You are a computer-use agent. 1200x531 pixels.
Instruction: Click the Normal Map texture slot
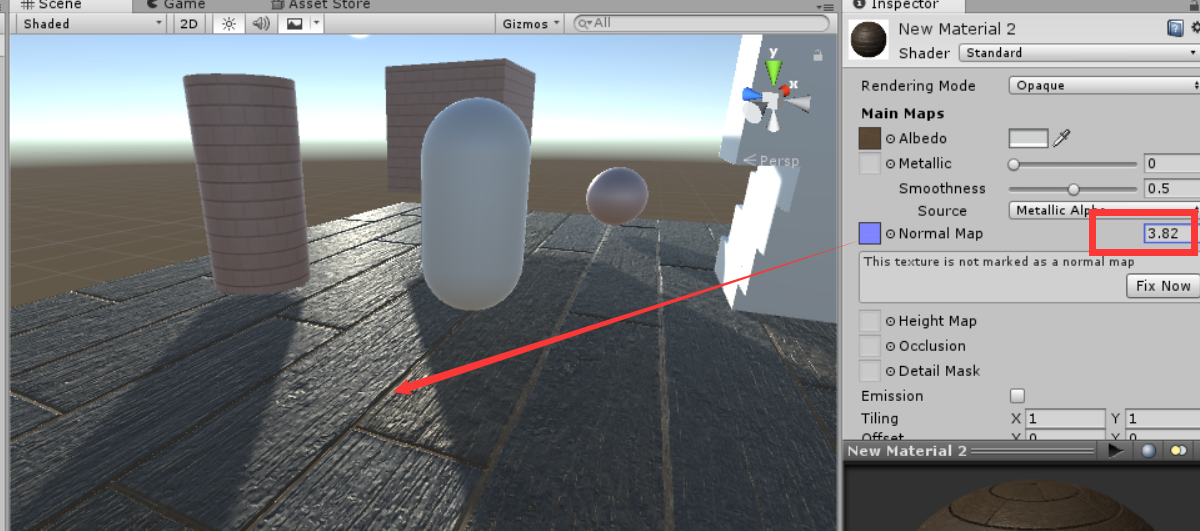tap(870, 234)
